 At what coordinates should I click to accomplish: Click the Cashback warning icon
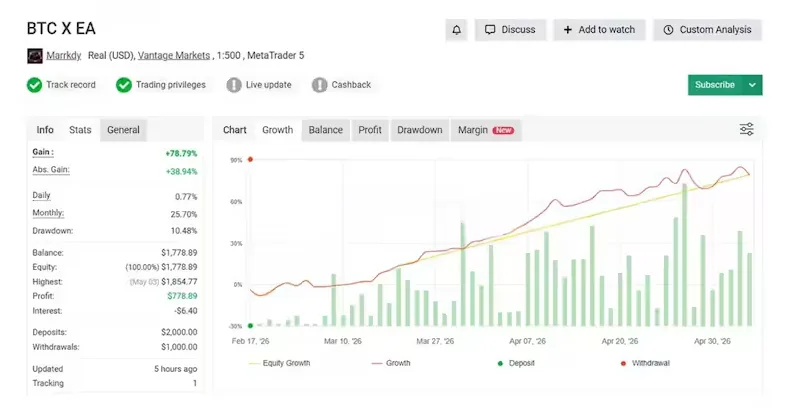tap(320, 85)
